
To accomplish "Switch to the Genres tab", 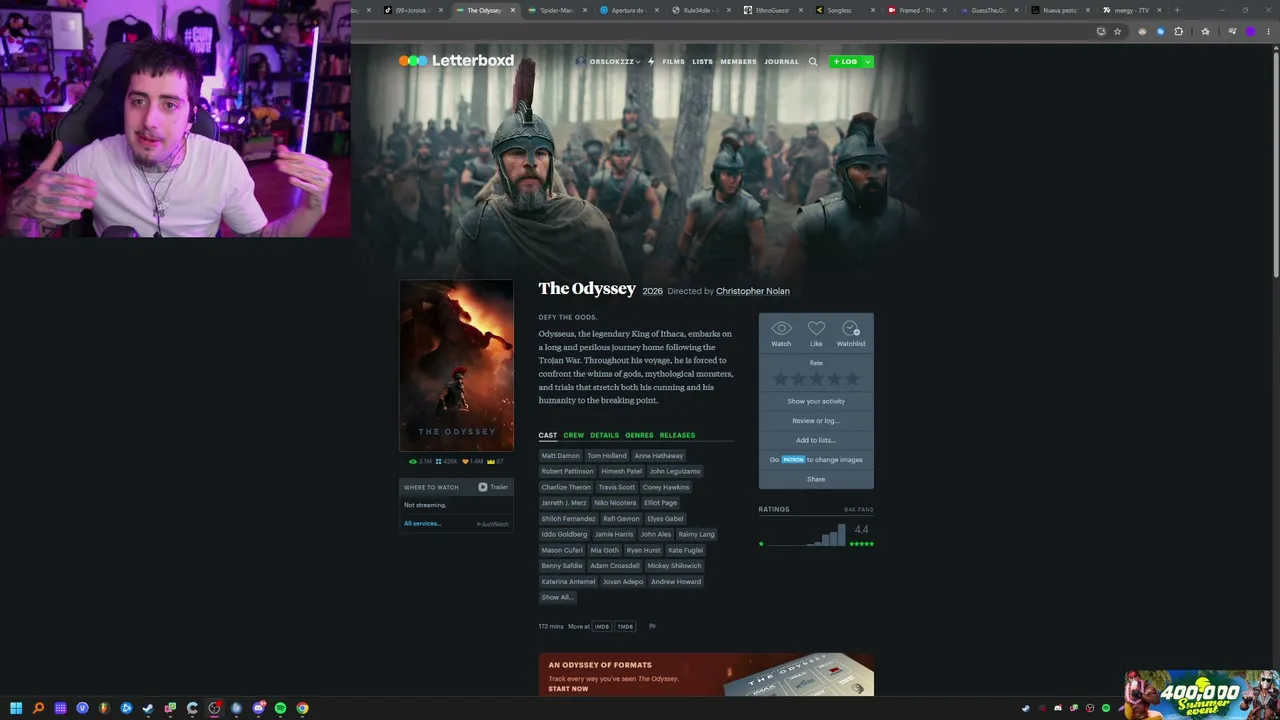I will (x=639, y=435).
